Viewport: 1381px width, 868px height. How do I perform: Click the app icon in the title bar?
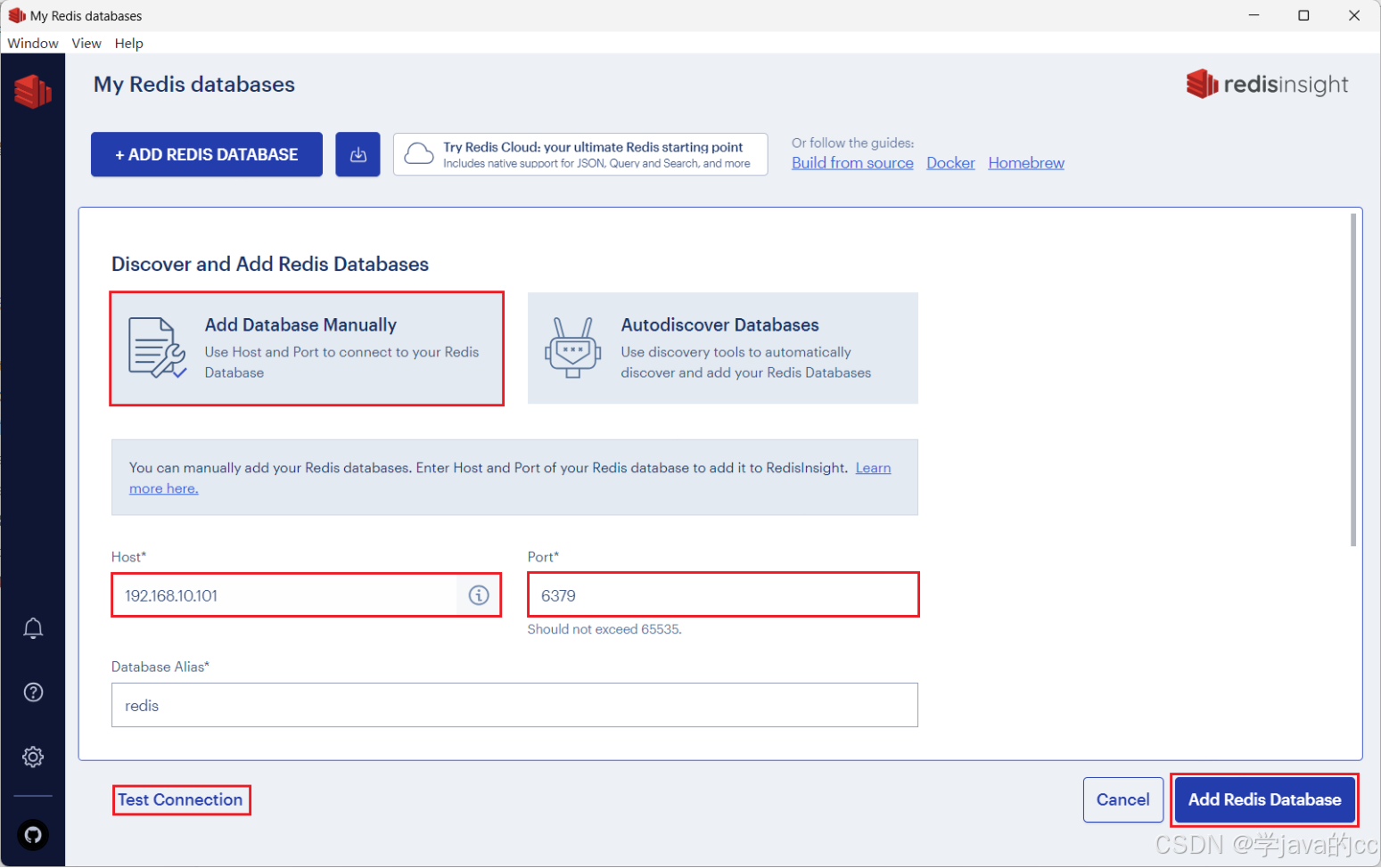[x=16, y=15]
